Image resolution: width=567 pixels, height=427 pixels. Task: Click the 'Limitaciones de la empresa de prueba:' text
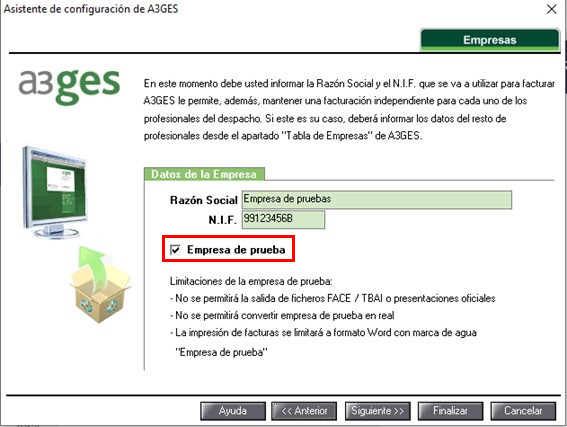click(251, 281)
